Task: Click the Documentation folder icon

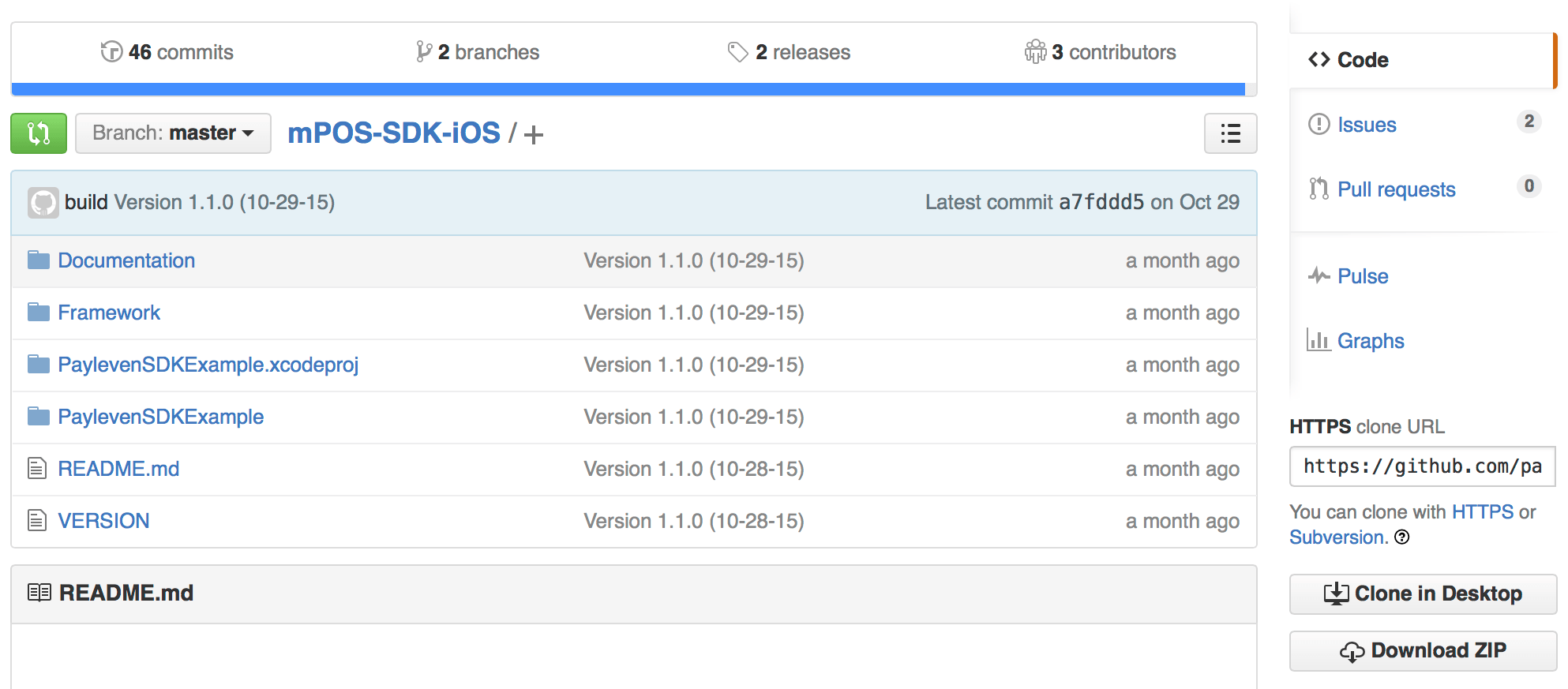Action: (39, 260)
